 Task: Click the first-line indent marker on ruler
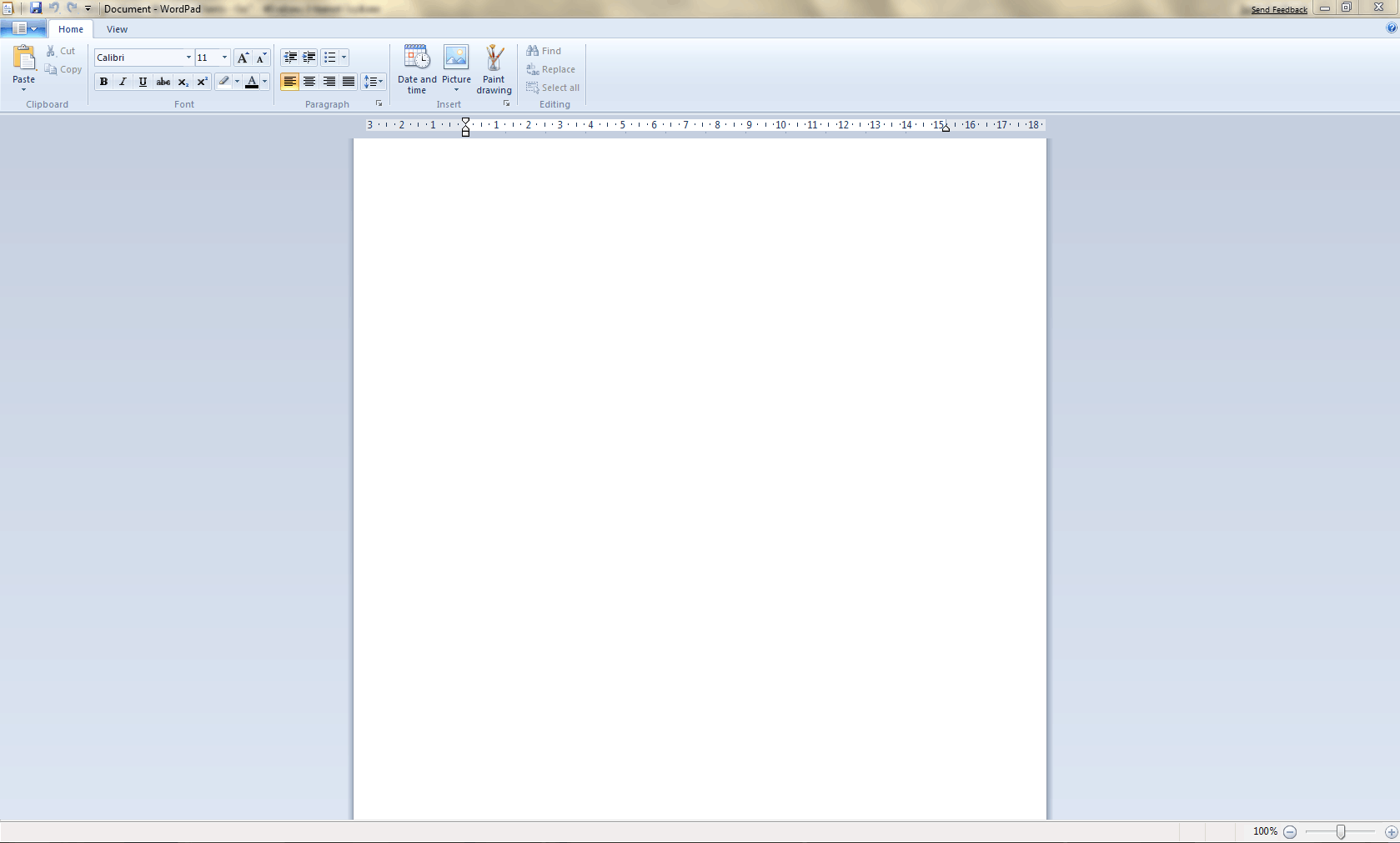point(465,122)
